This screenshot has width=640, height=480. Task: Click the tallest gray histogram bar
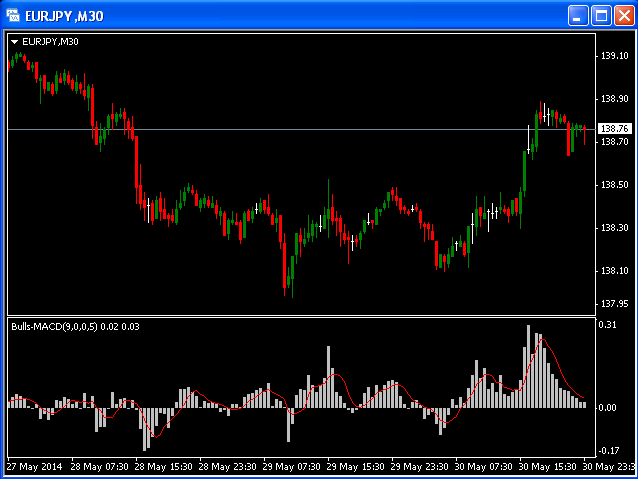pyautogui.click(x=528, y=366)
